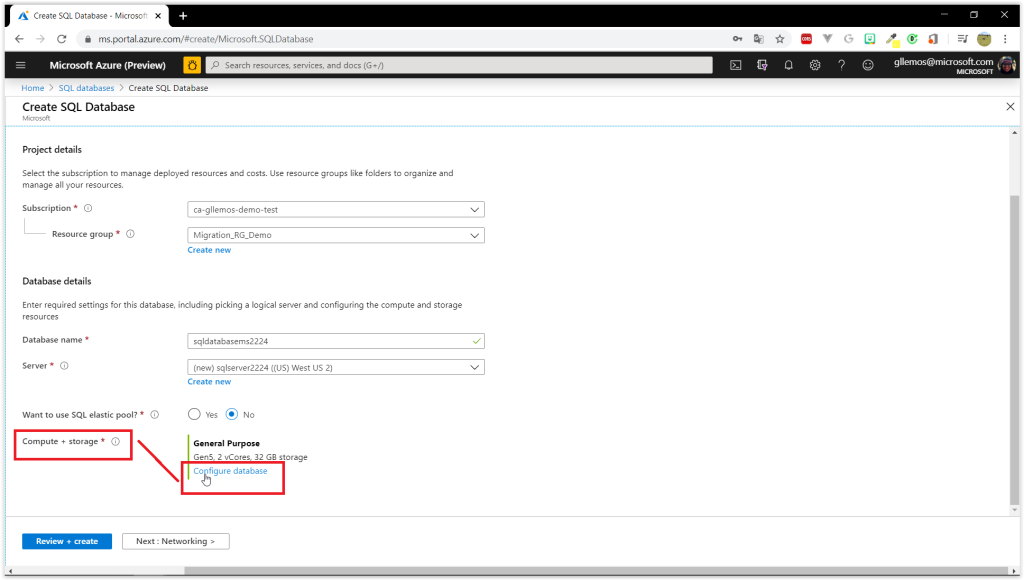The height and width of the screenshot is (580, 1024).
Task: Open the notifications bell
Action: 788,65
